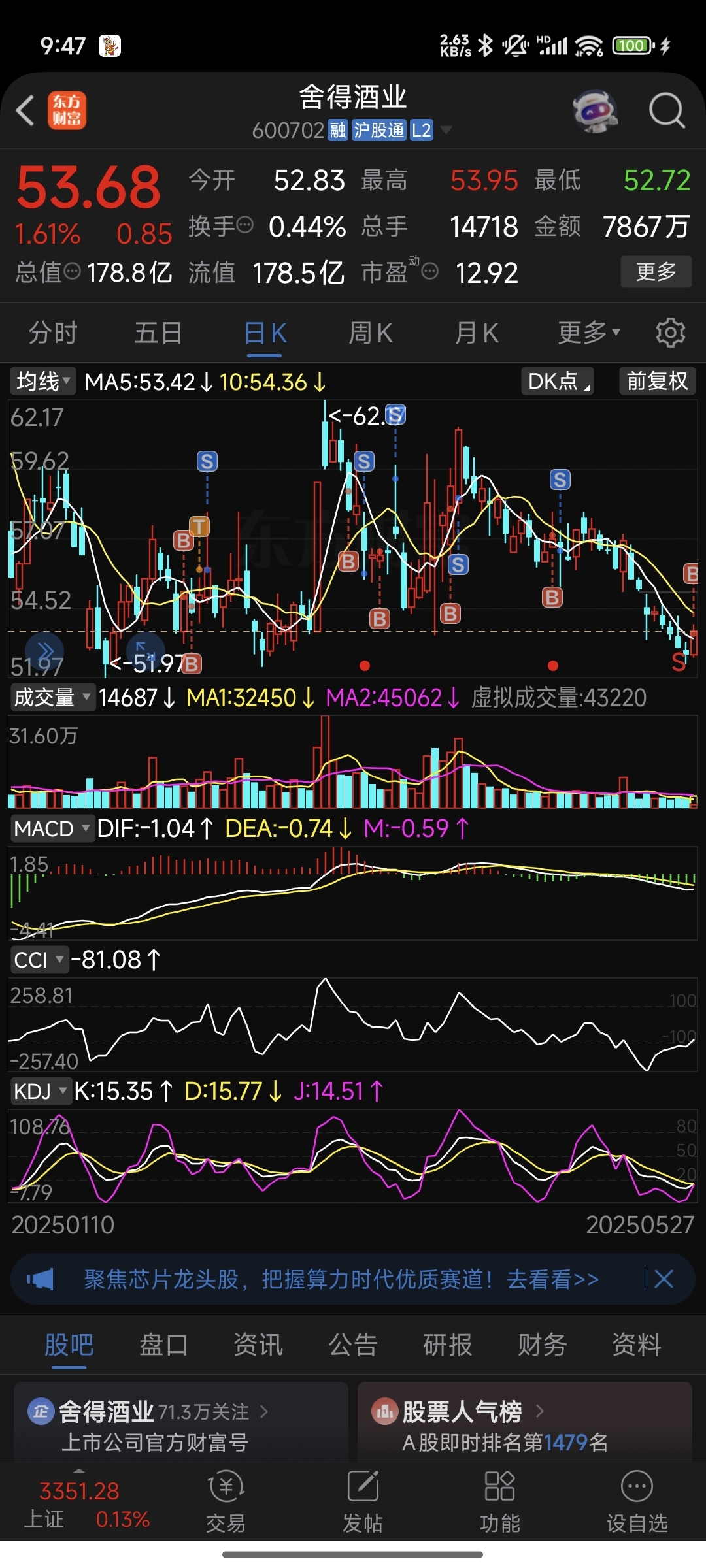Open the 财务 tab
The image size is (706, 1568).
coord(542,1345)
